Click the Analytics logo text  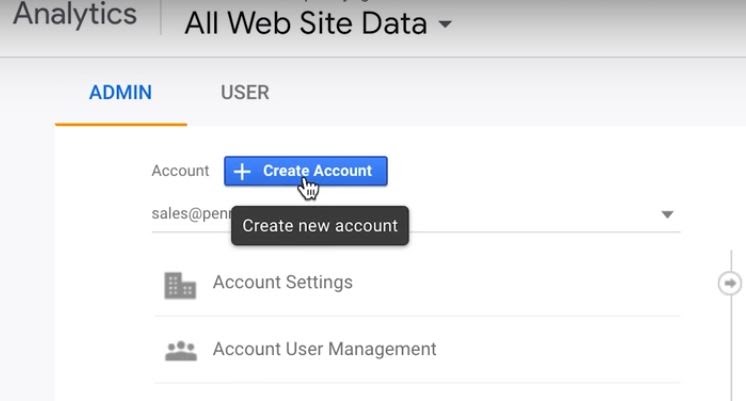74,16
